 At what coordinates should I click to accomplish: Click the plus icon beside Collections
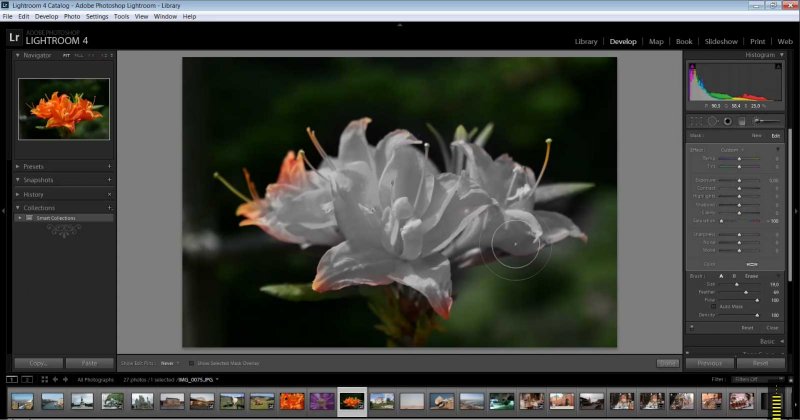click(109, 208)
